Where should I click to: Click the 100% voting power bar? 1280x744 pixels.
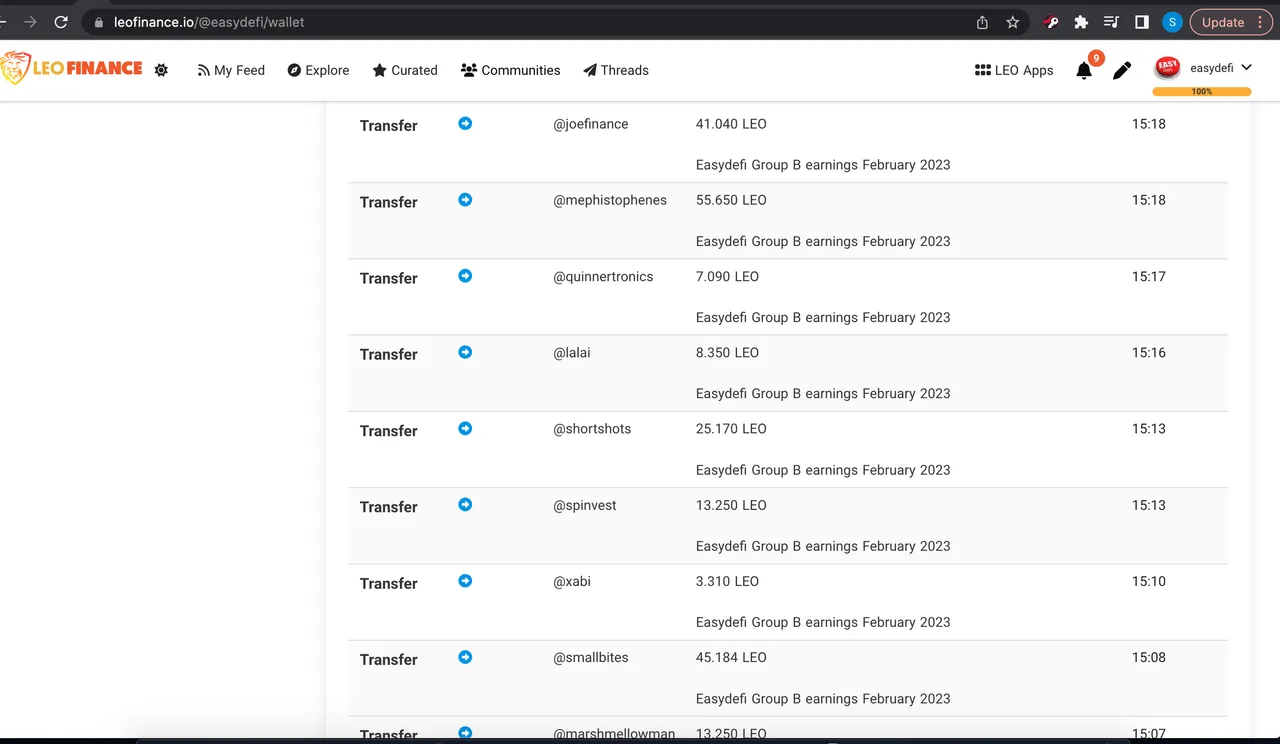click(x=1202, y=91)
